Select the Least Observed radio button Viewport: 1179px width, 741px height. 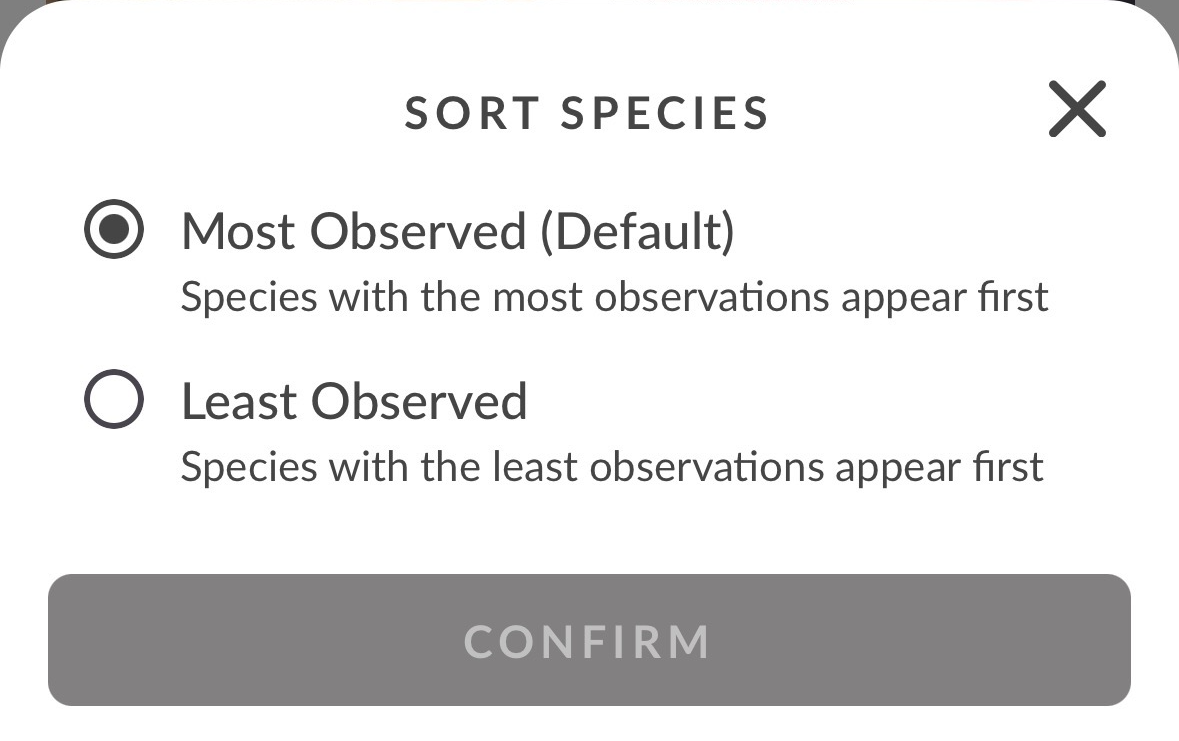coord(114,399)
